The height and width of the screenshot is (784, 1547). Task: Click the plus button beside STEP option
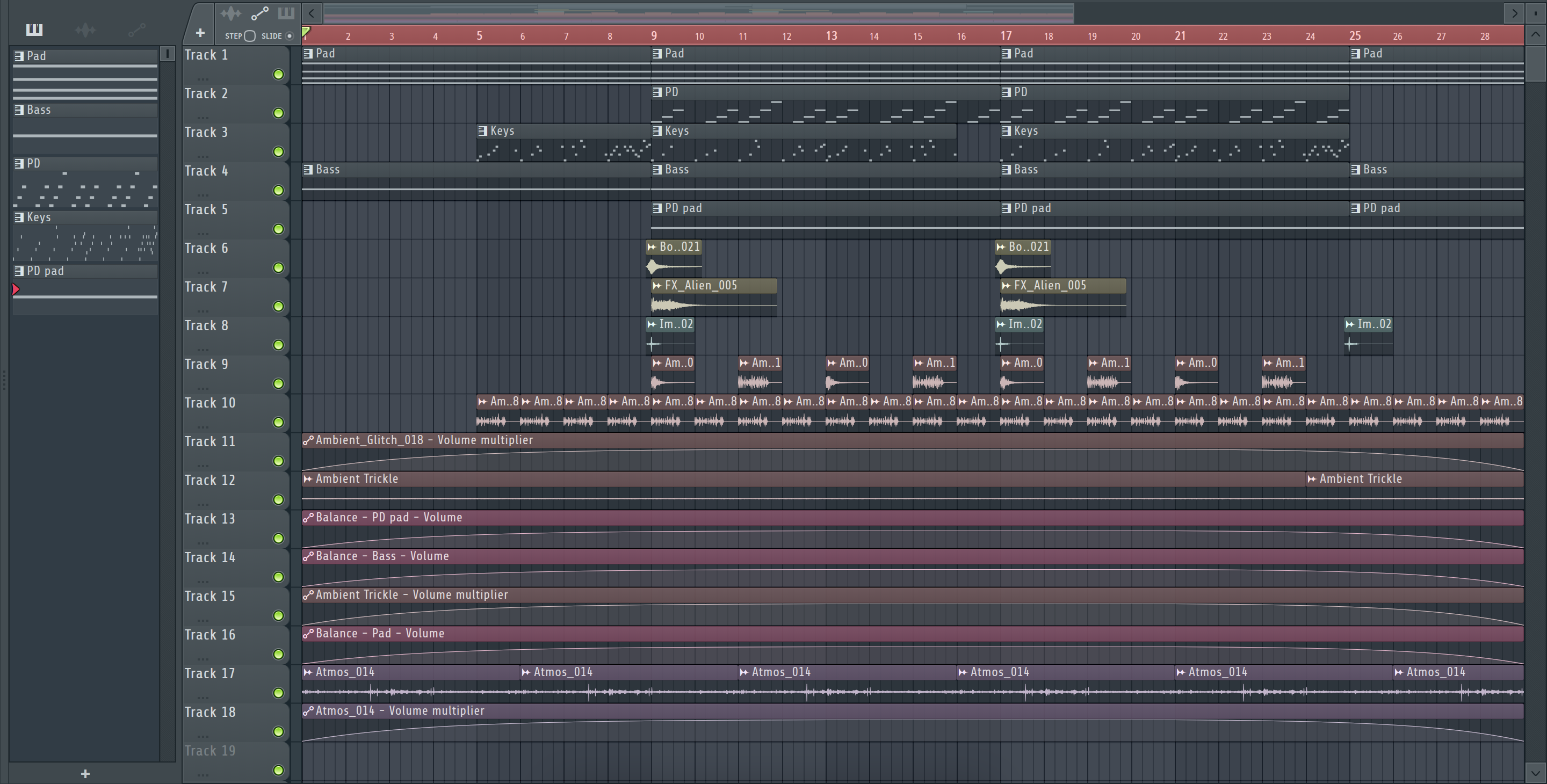pyautogui.click(x=200, y=33)
